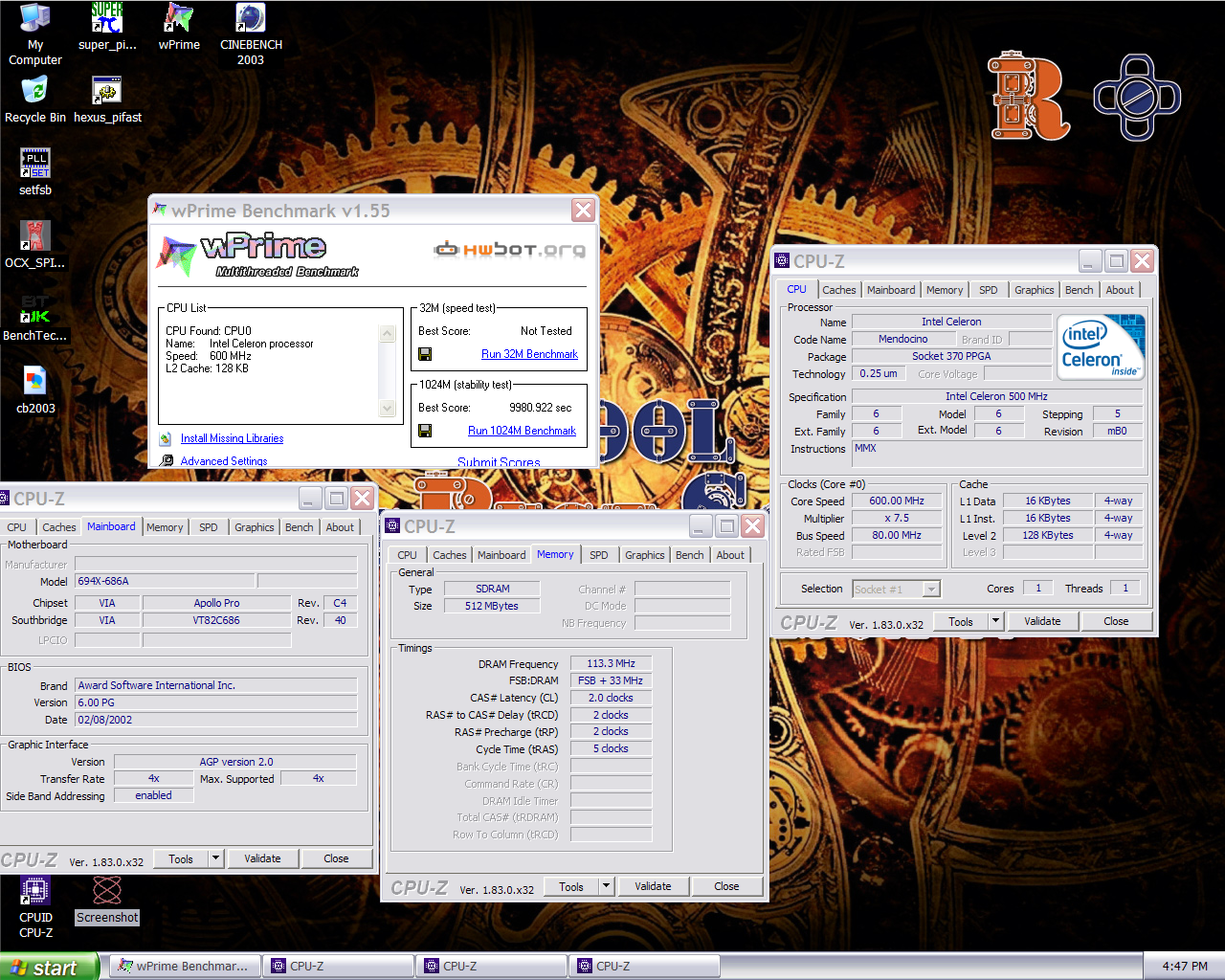Open CINEBENCH 2003 desktop icon
Viewport: 1225px width, 980px height.
(x=251, y=34)
